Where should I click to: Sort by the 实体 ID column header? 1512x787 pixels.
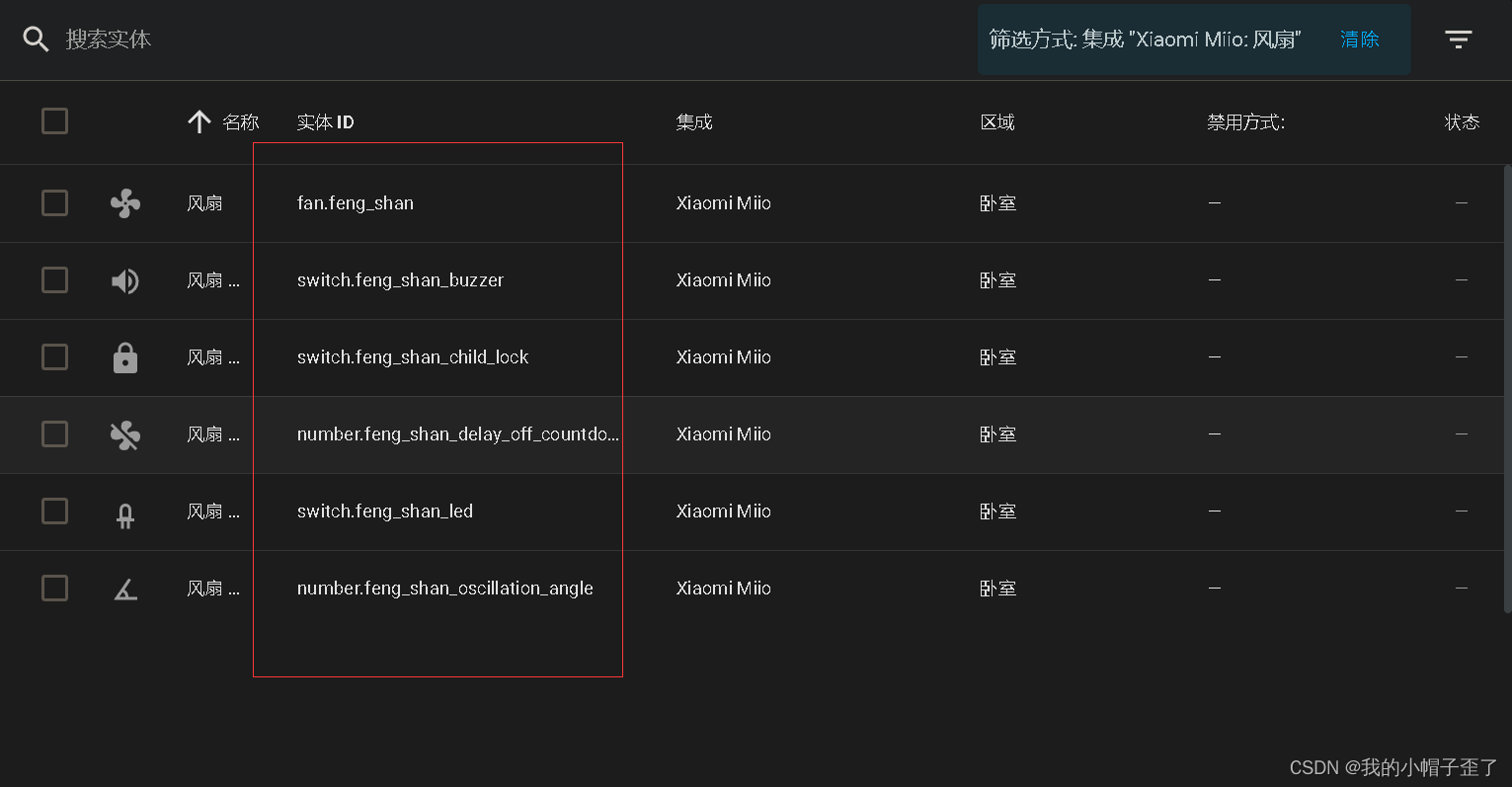(325, 122)
